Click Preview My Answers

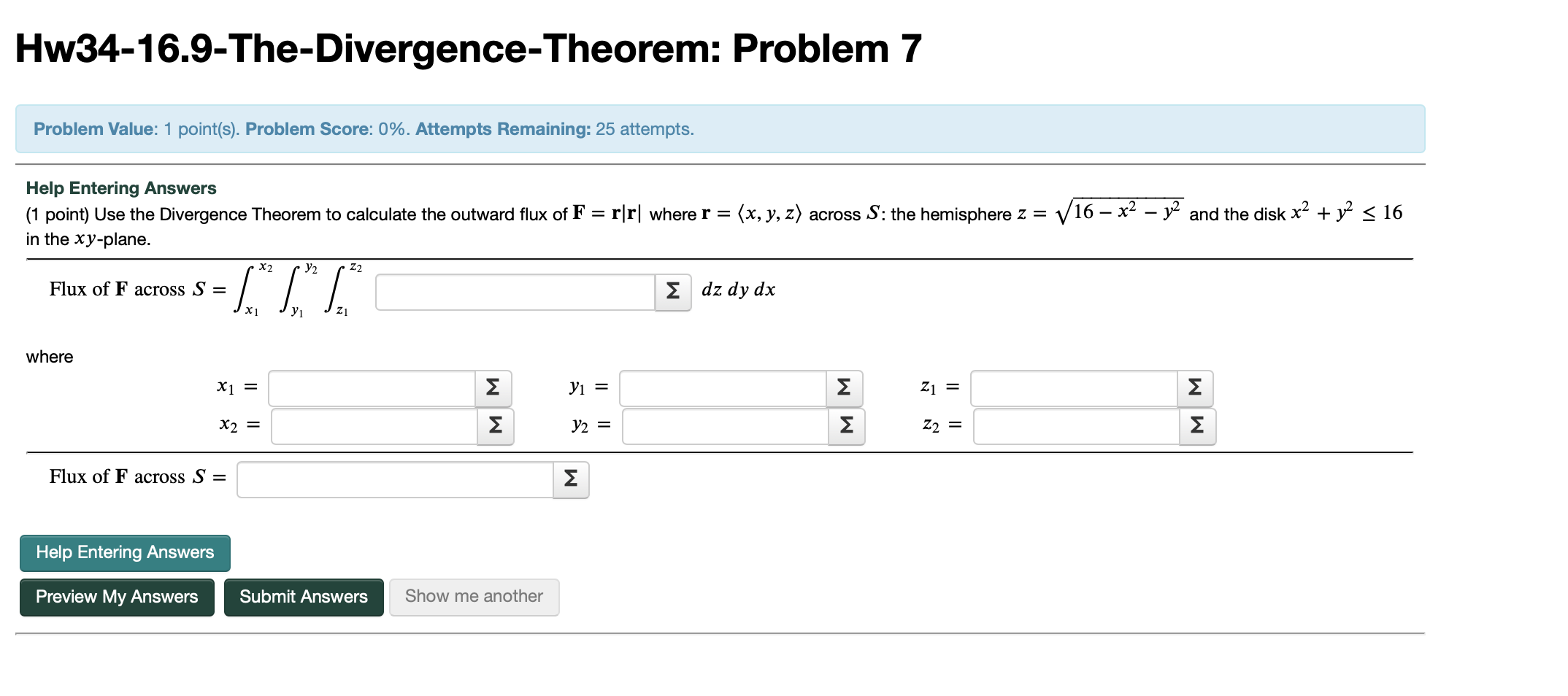coord(116,597)
